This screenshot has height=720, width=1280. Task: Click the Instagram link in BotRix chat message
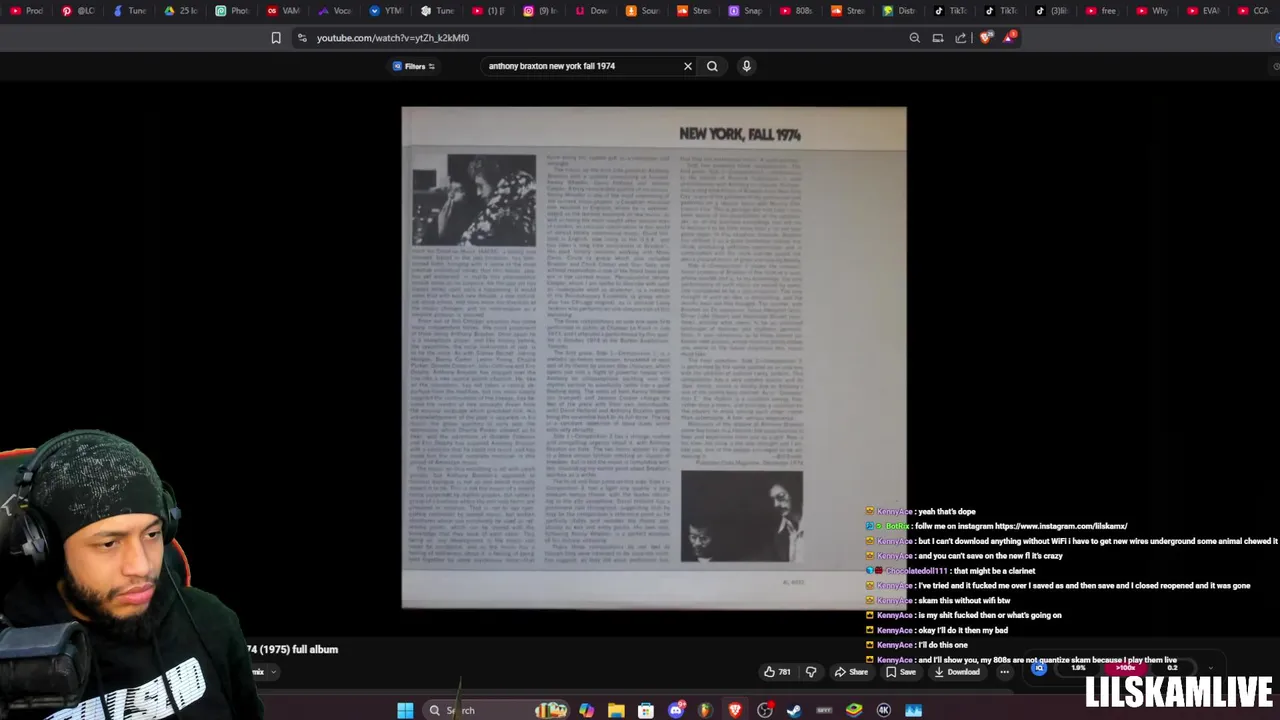click(1061, 526)
